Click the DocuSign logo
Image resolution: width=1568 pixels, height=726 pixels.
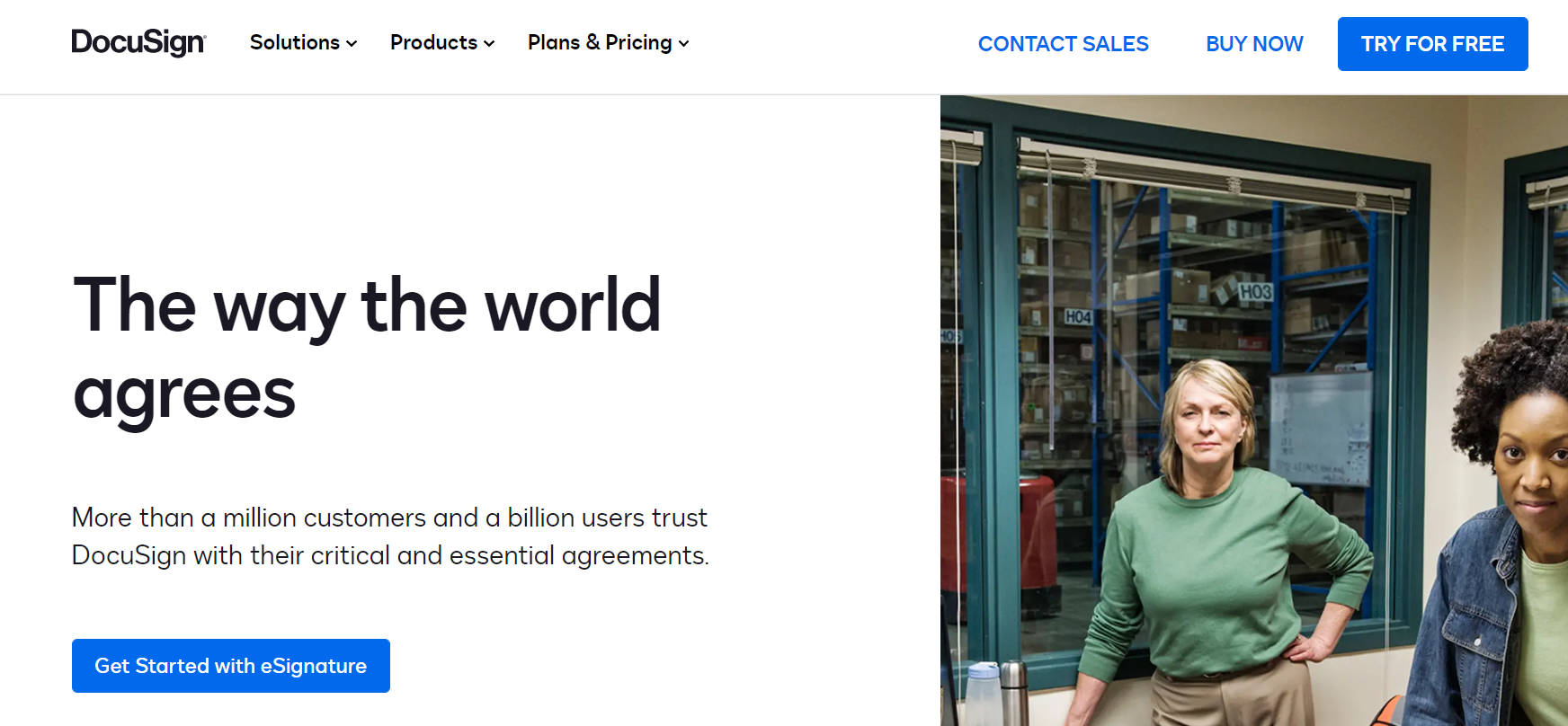point(138,42)
